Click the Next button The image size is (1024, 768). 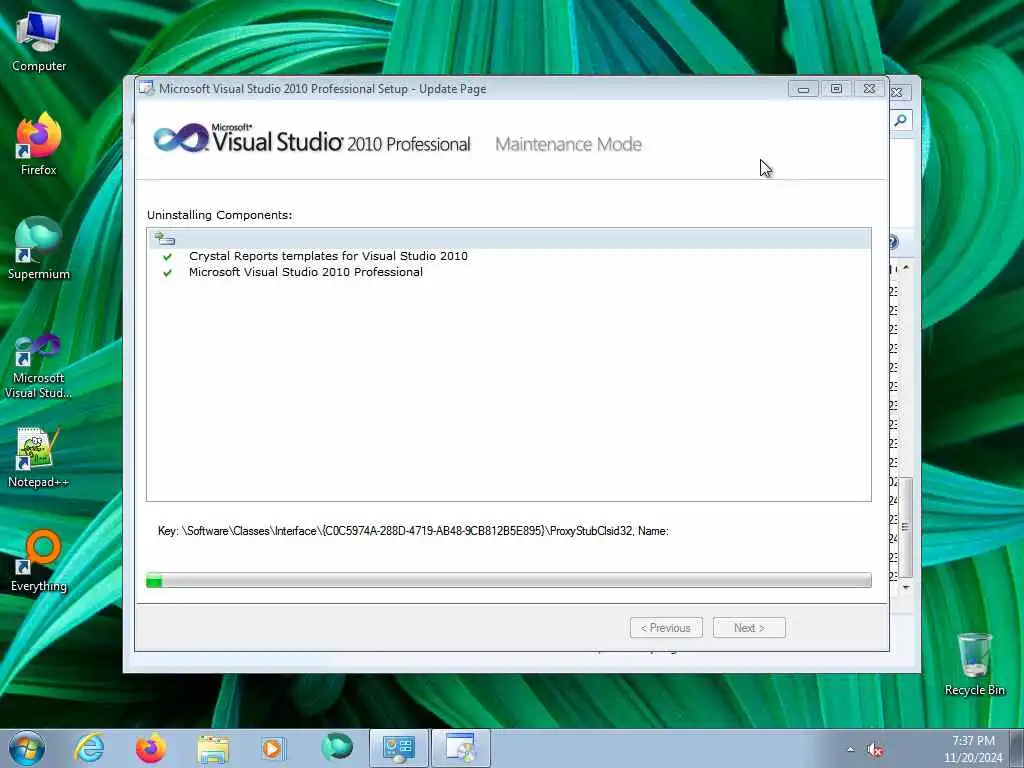749,628
